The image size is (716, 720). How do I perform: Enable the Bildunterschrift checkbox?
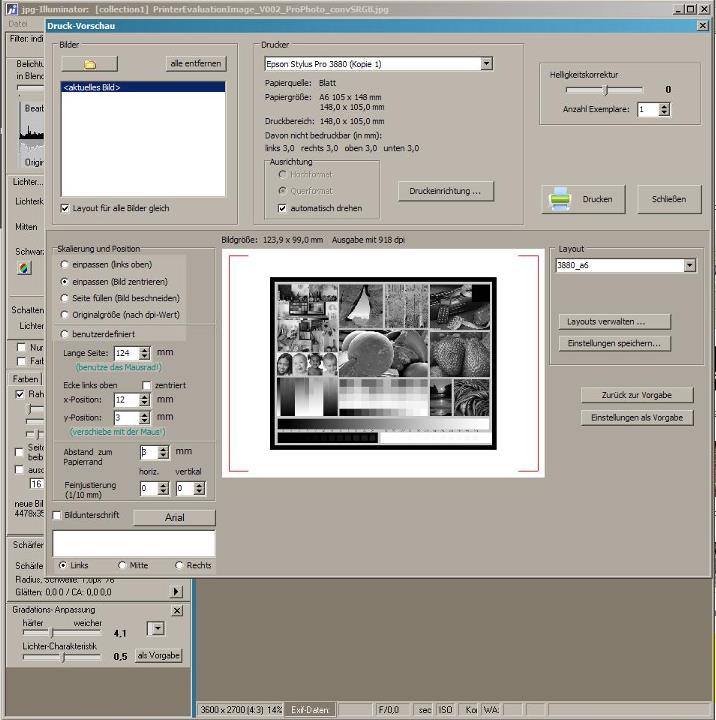coord(57,516)
